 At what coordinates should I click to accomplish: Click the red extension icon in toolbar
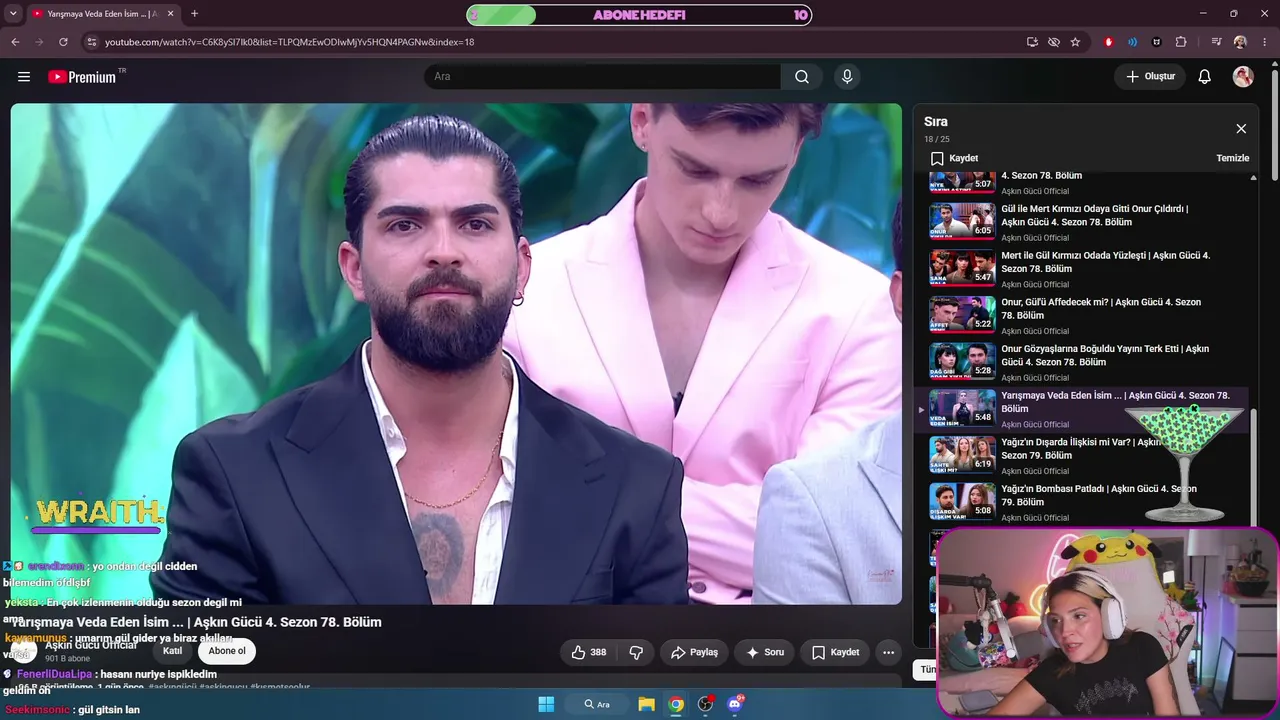tap(1108, 42)
